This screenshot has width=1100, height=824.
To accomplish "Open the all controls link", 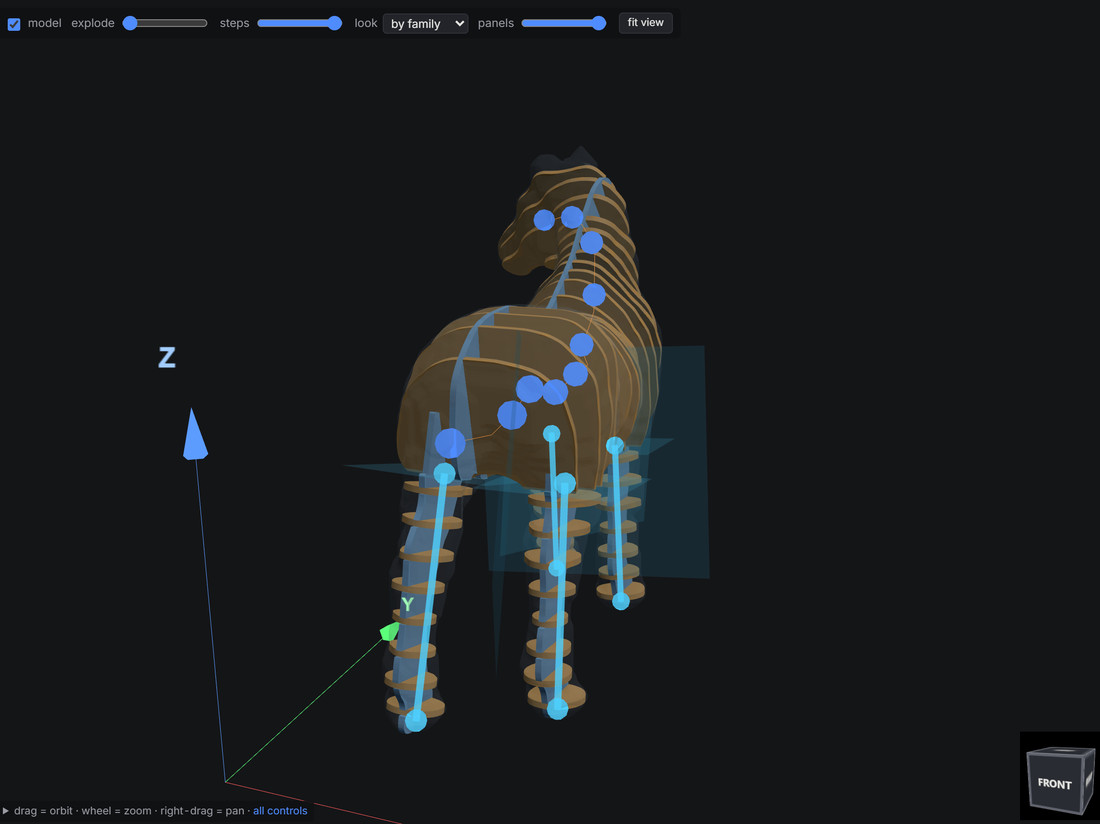I will pos(280,811).
